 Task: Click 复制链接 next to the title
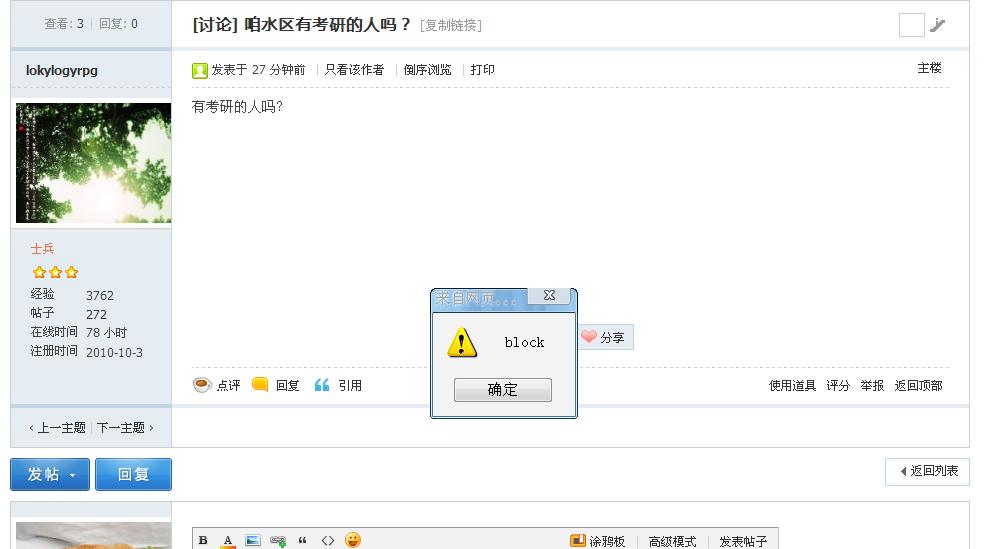click(x=451, y=25)
